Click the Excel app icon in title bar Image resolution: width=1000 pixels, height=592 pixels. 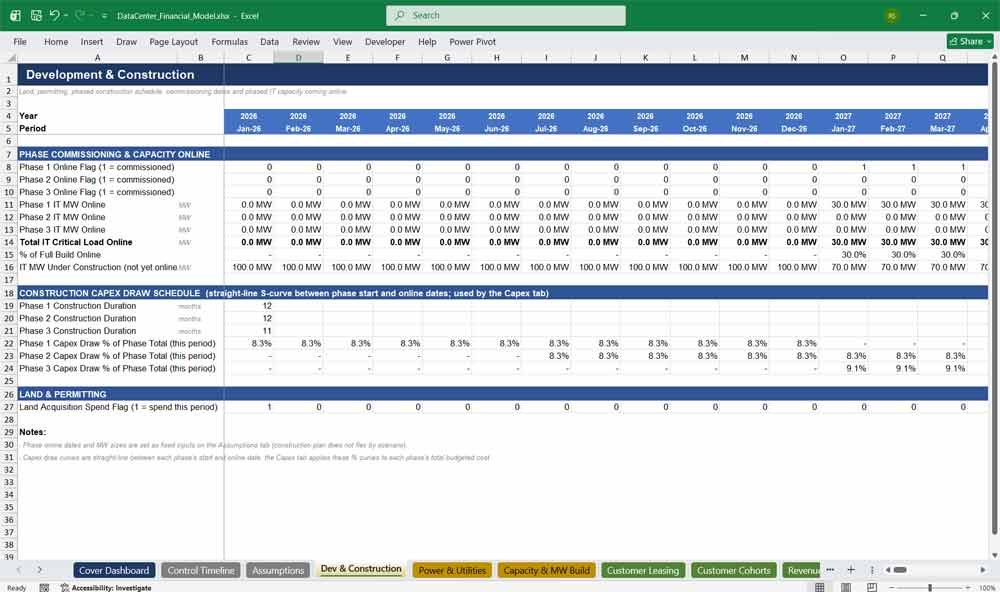click(x=15, y=15)
